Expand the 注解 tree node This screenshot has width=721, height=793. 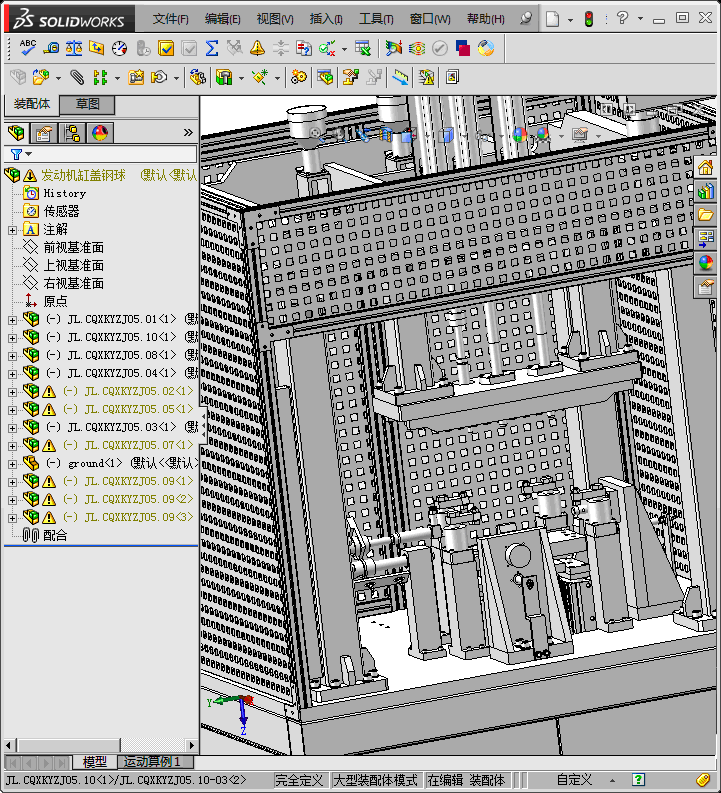pyautogui.click(x=12, y=230)
